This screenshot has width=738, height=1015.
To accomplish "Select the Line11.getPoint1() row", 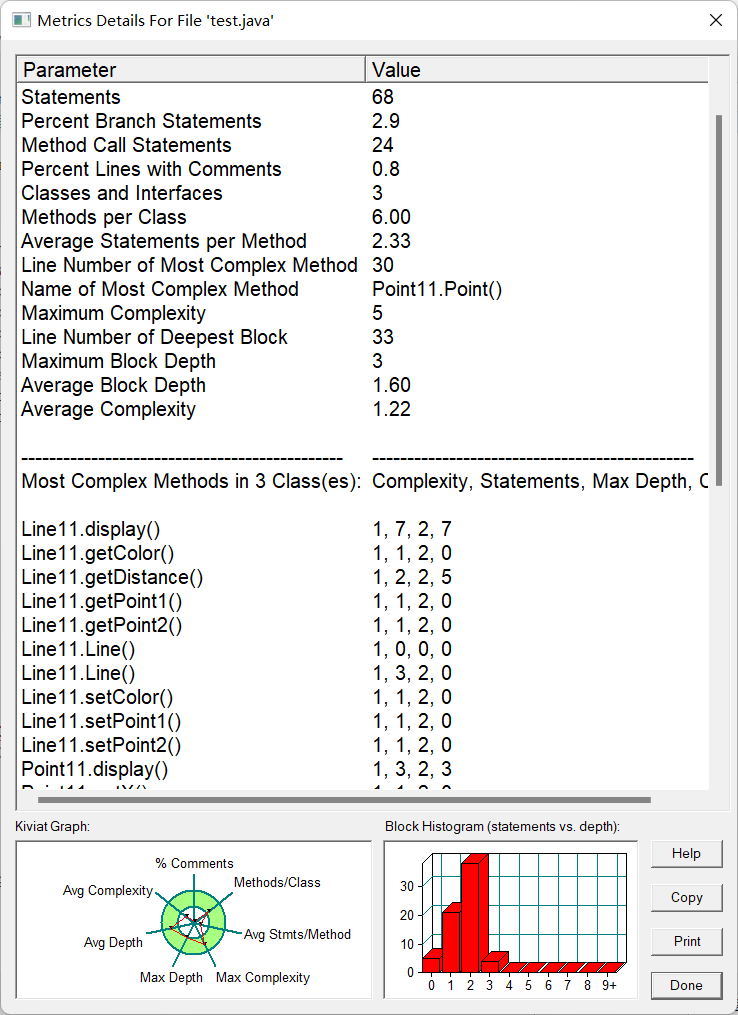I will [363, 601].
